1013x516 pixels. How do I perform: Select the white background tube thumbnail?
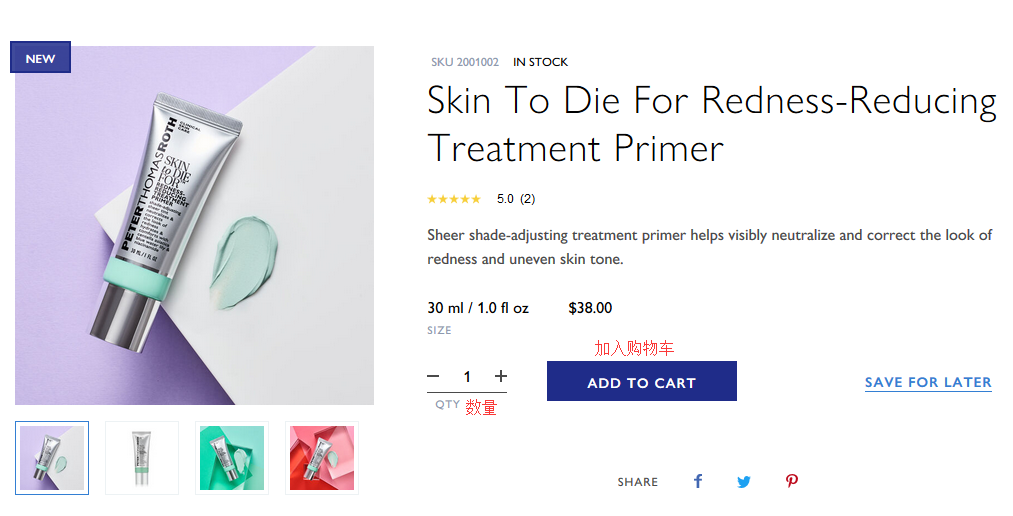(x=142, y=458)
